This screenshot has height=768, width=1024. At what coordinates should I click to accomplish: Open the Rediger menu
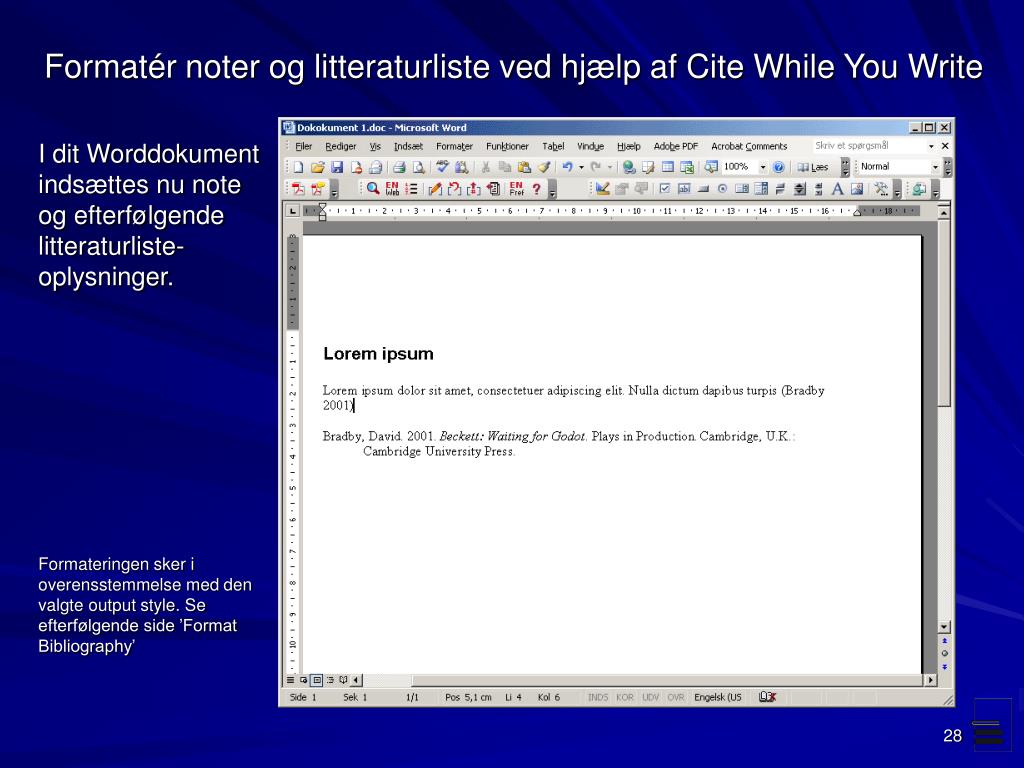click(x=341, y=146)
